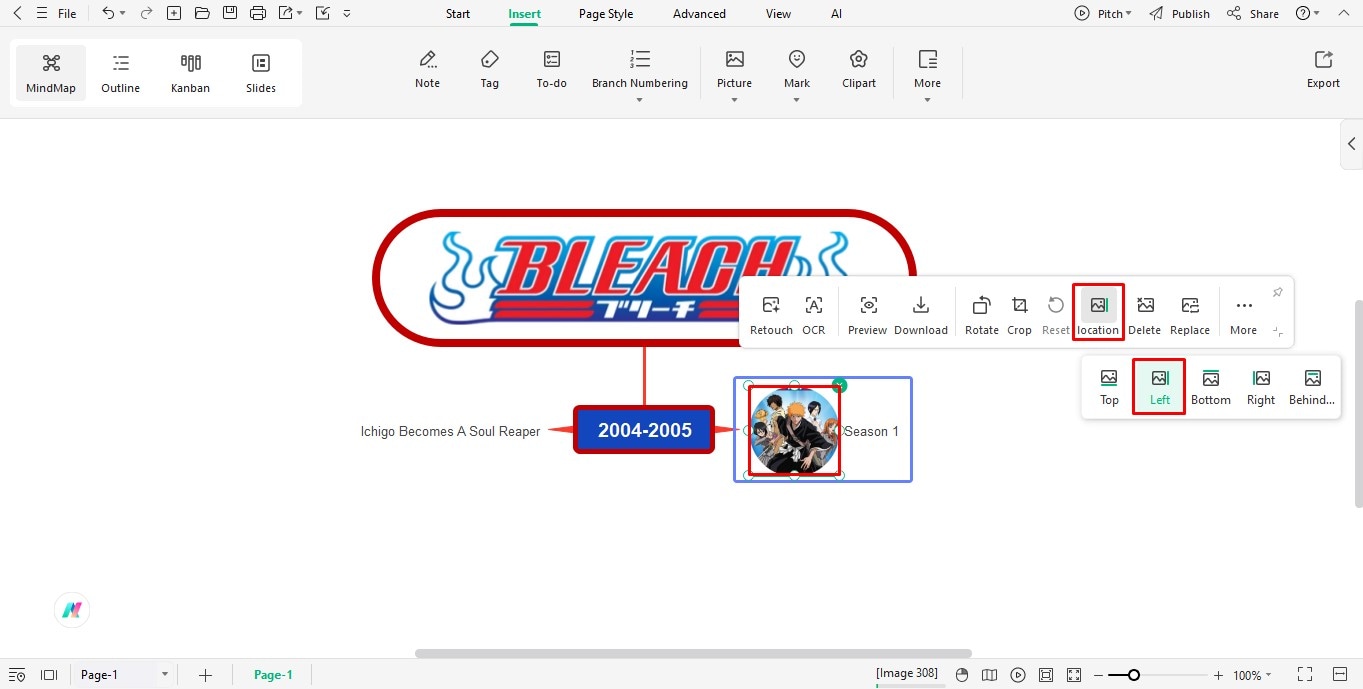The width and height of the screenshot is (1363, 689).
Task: Click the zoom slider handle
Action: point(1133,675)
